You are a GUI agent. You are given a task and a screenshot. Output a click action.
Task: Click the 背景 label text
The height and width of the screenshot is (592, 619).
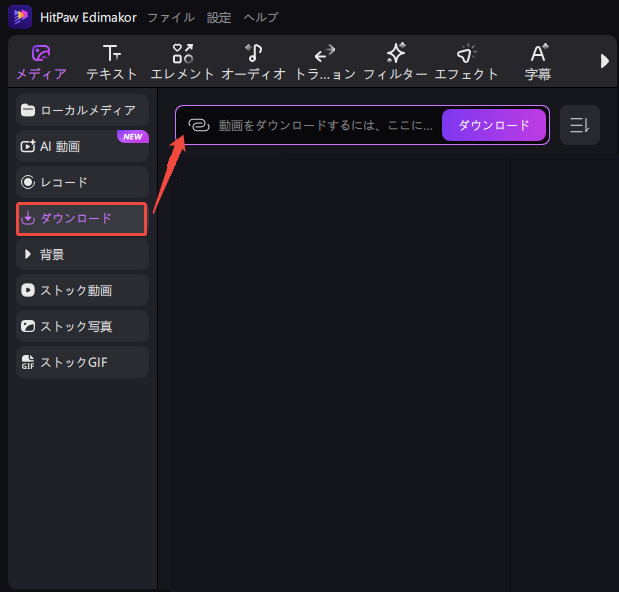click(52, 255)
